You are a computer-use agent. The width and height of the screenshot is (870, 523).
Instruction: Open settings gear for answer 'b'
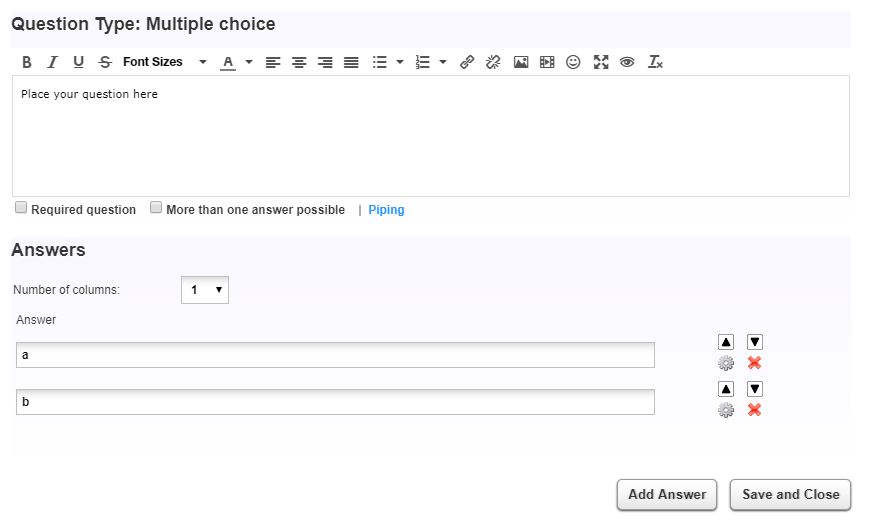click(x=726, y=410)
